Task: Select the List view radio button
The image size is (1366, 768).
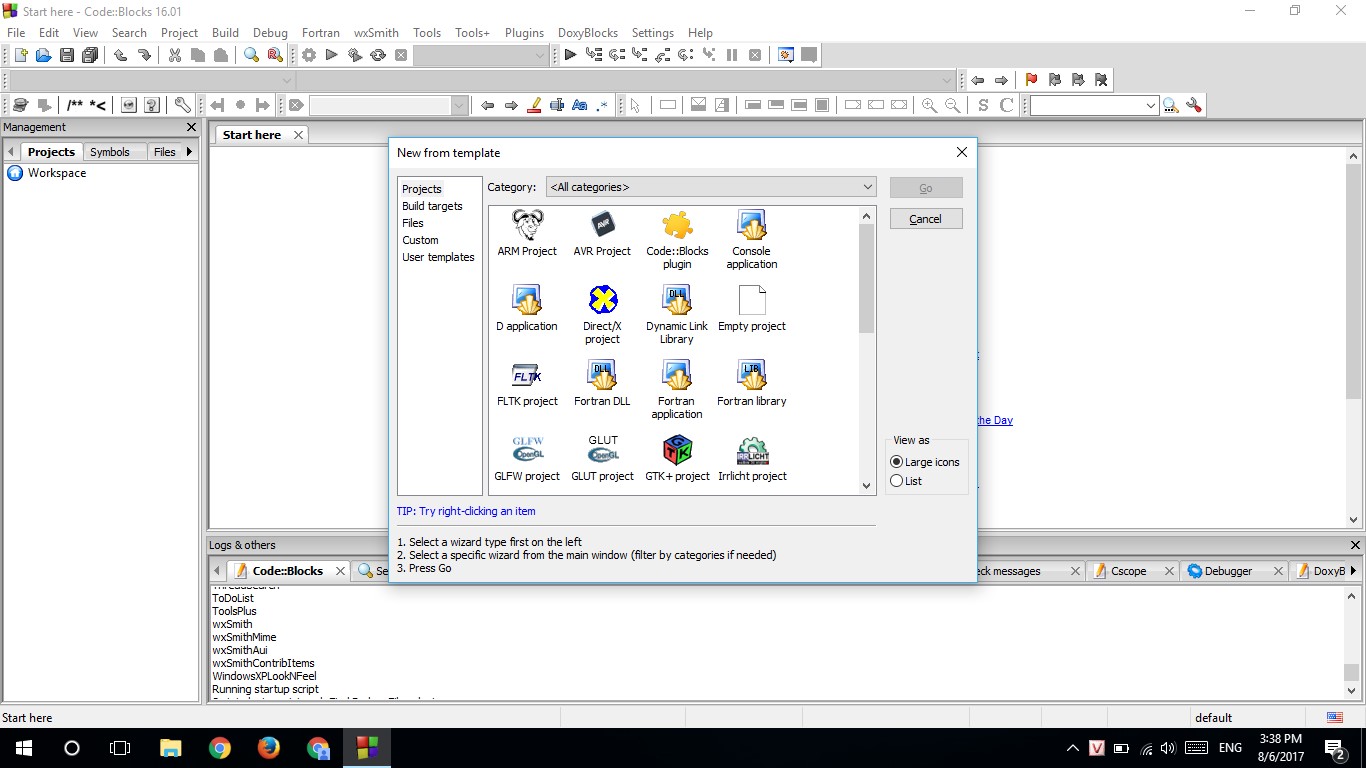Action: click(x=906, y=481)
